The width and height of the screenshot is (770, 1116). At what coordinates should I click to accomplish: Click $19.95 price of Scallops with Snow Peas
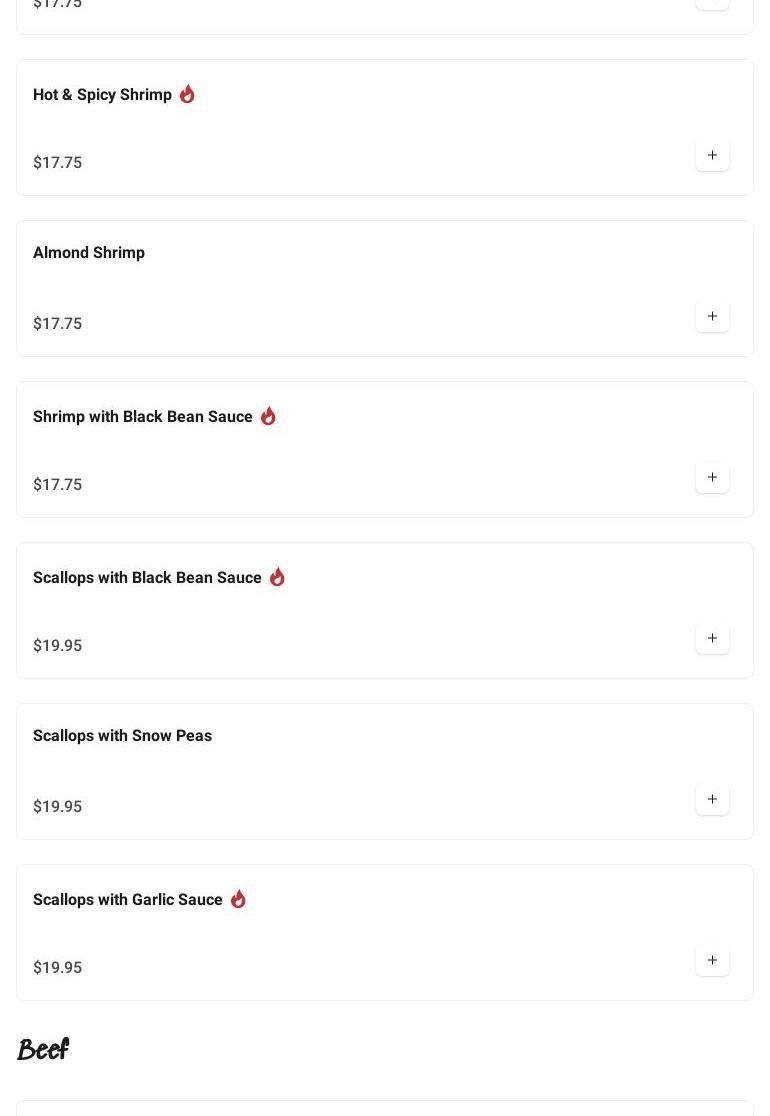click(x=57, y=807)
